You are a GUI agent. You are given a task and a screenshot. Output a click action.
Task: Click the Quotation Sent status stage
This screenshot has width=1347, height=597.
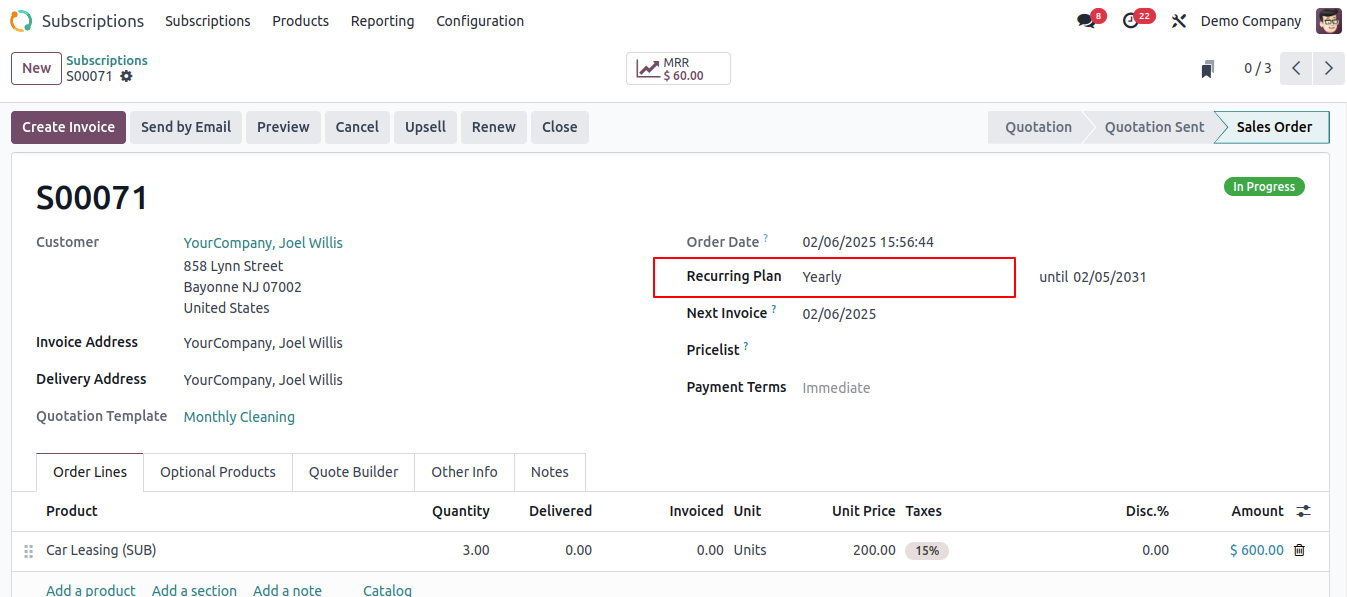1154,127
